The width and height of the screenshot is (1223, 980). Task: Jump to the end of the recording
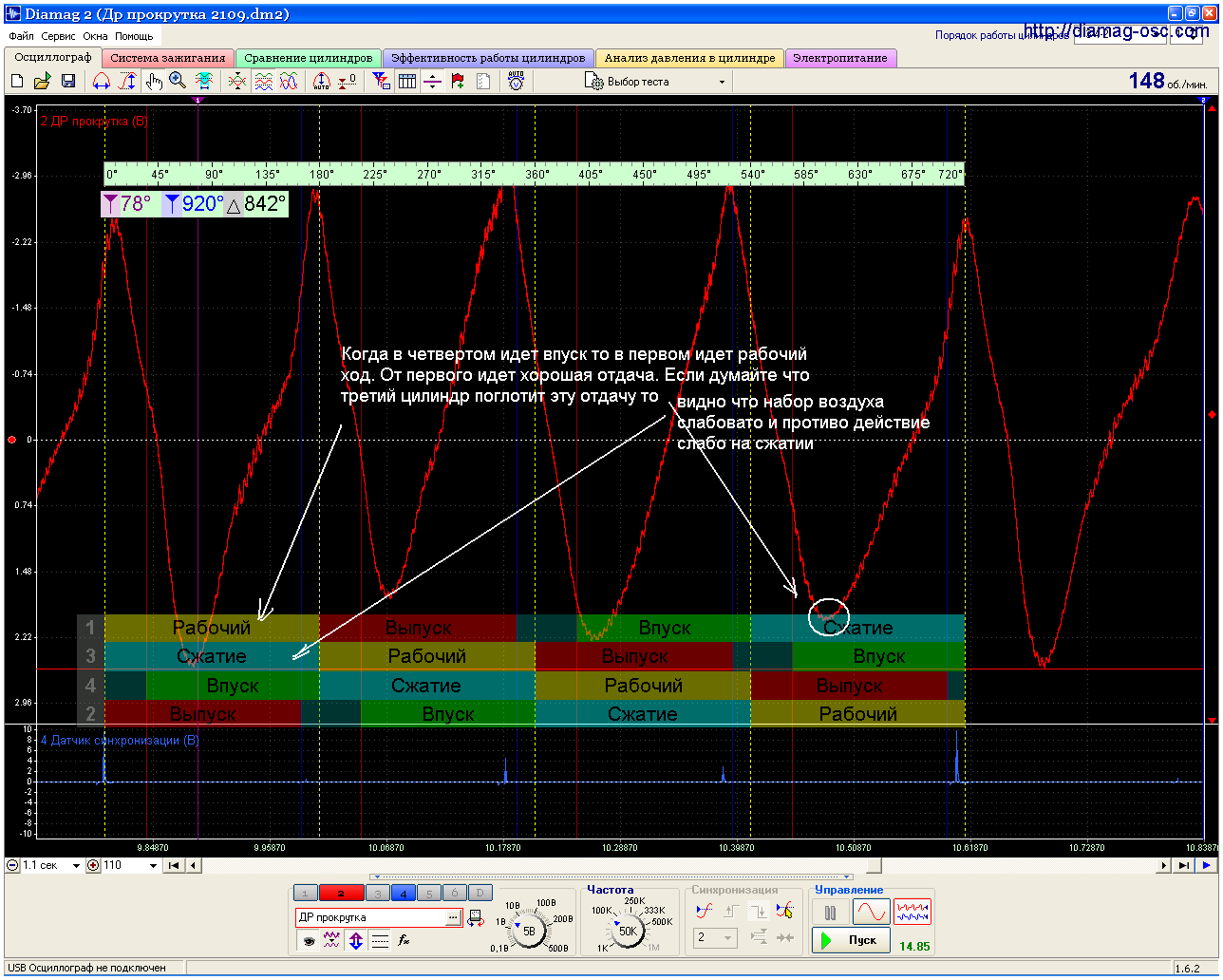coord(1183,865)
